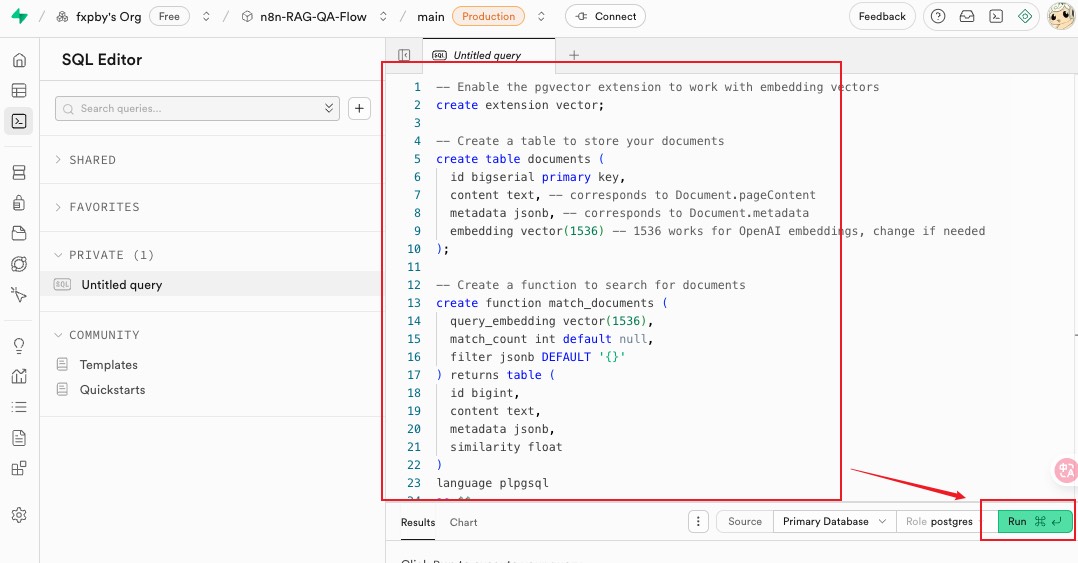
Task: Open the Primary Database dropdown
Action: [x=834, y=521]
